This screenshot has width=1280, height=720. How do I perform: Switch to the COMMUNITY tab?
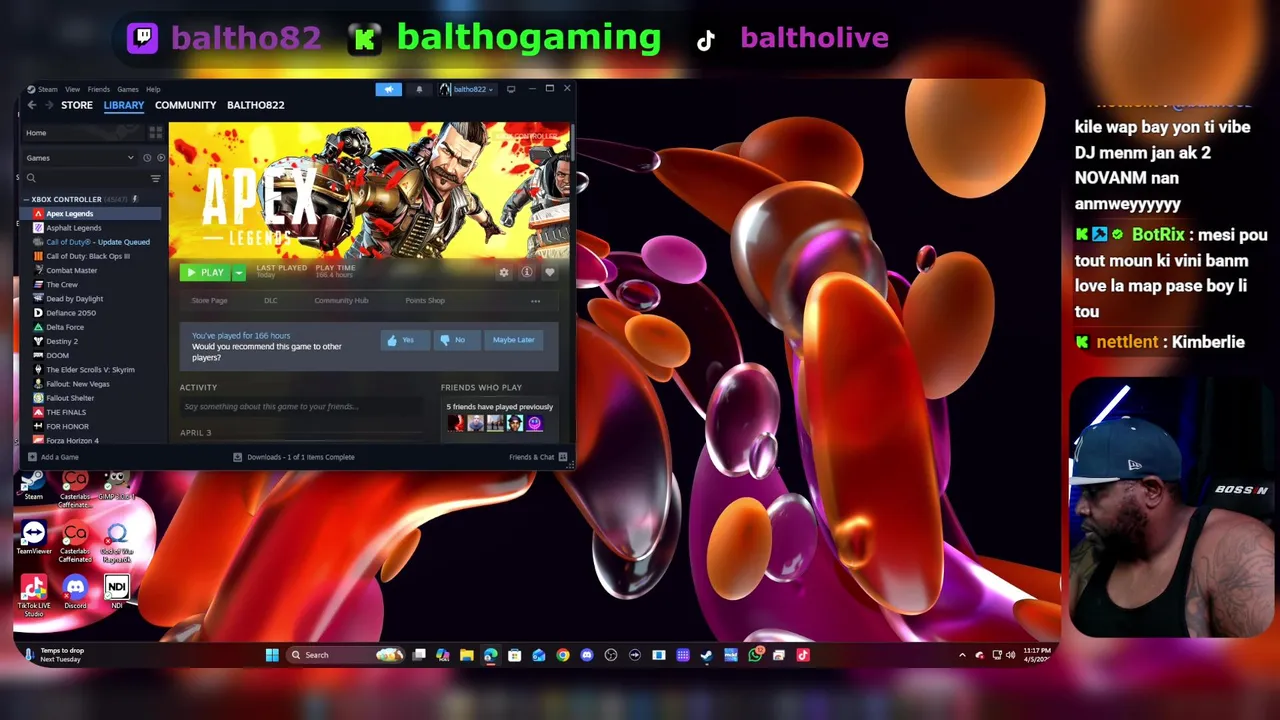point(186,105)
